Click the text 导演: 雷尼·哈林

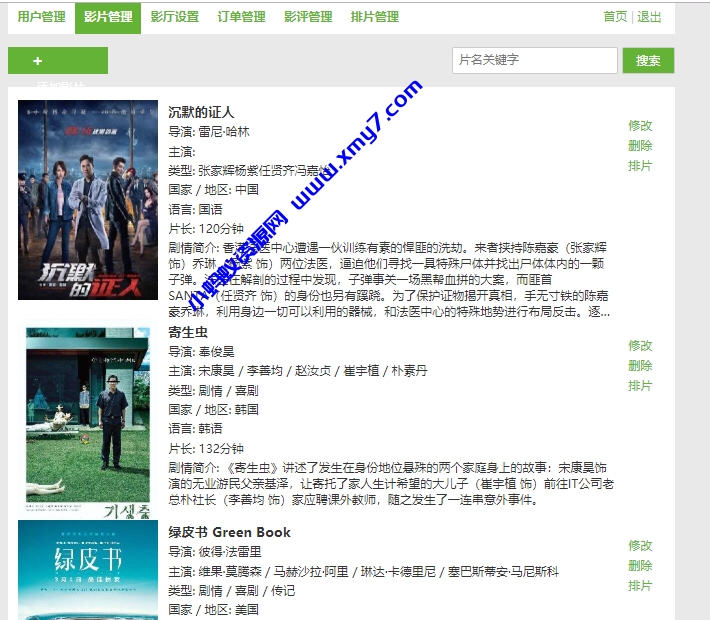[209, 132]
